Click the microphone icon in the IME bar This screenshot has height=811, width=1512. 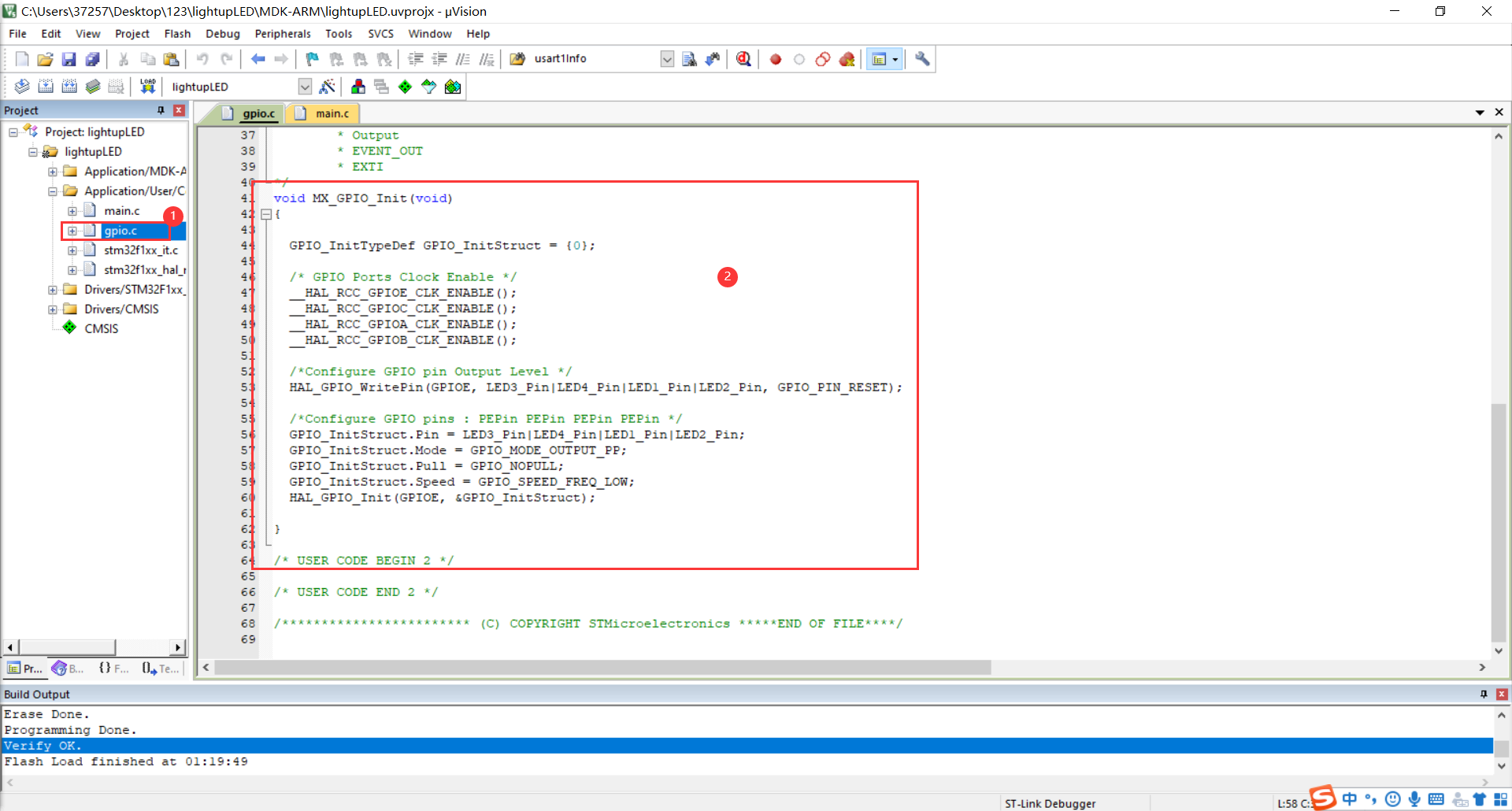[1414, 799]
